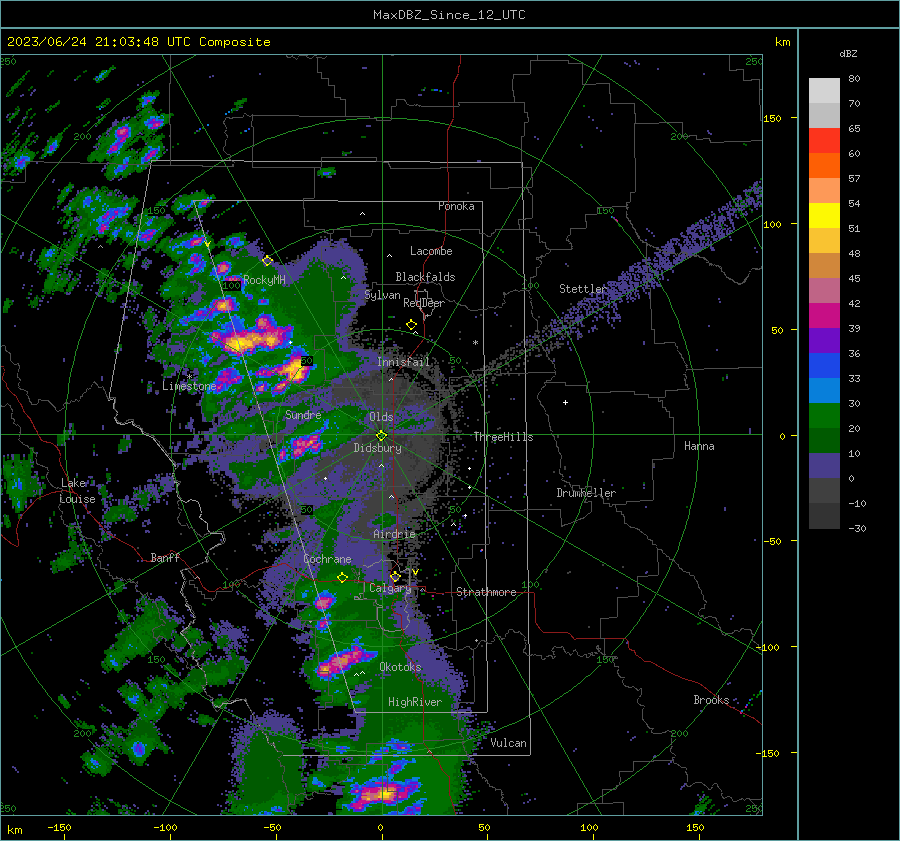Select the RedDeer label
Viewport: 900px width, 841px height.
click(424, 303)
